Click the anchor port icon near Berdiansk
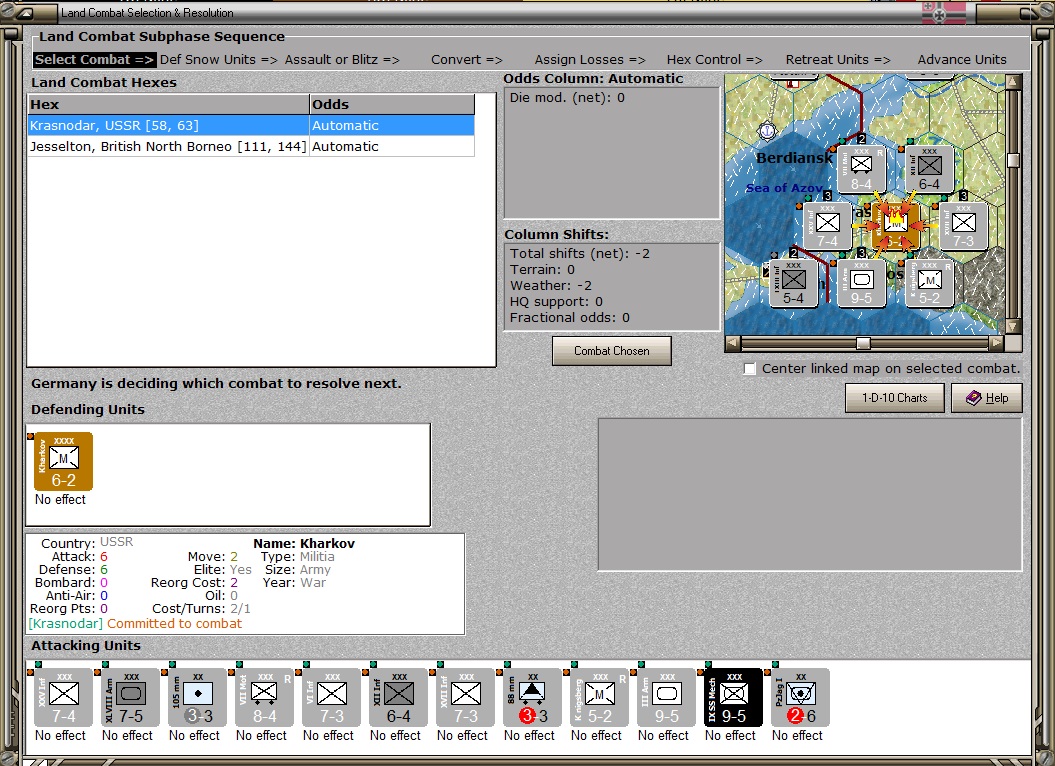Screen dimensions: 1055x766 click(x=767, y=131)
